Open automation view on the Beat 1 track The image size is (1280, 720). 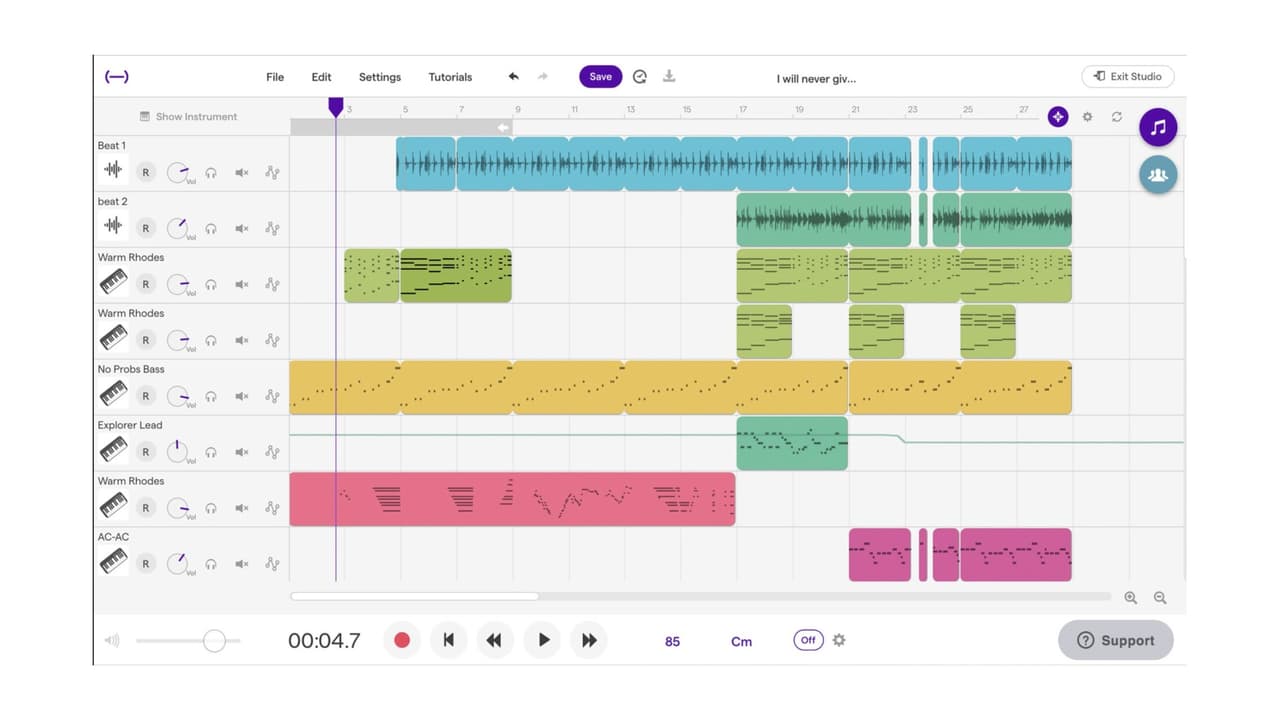click(271, 172)
